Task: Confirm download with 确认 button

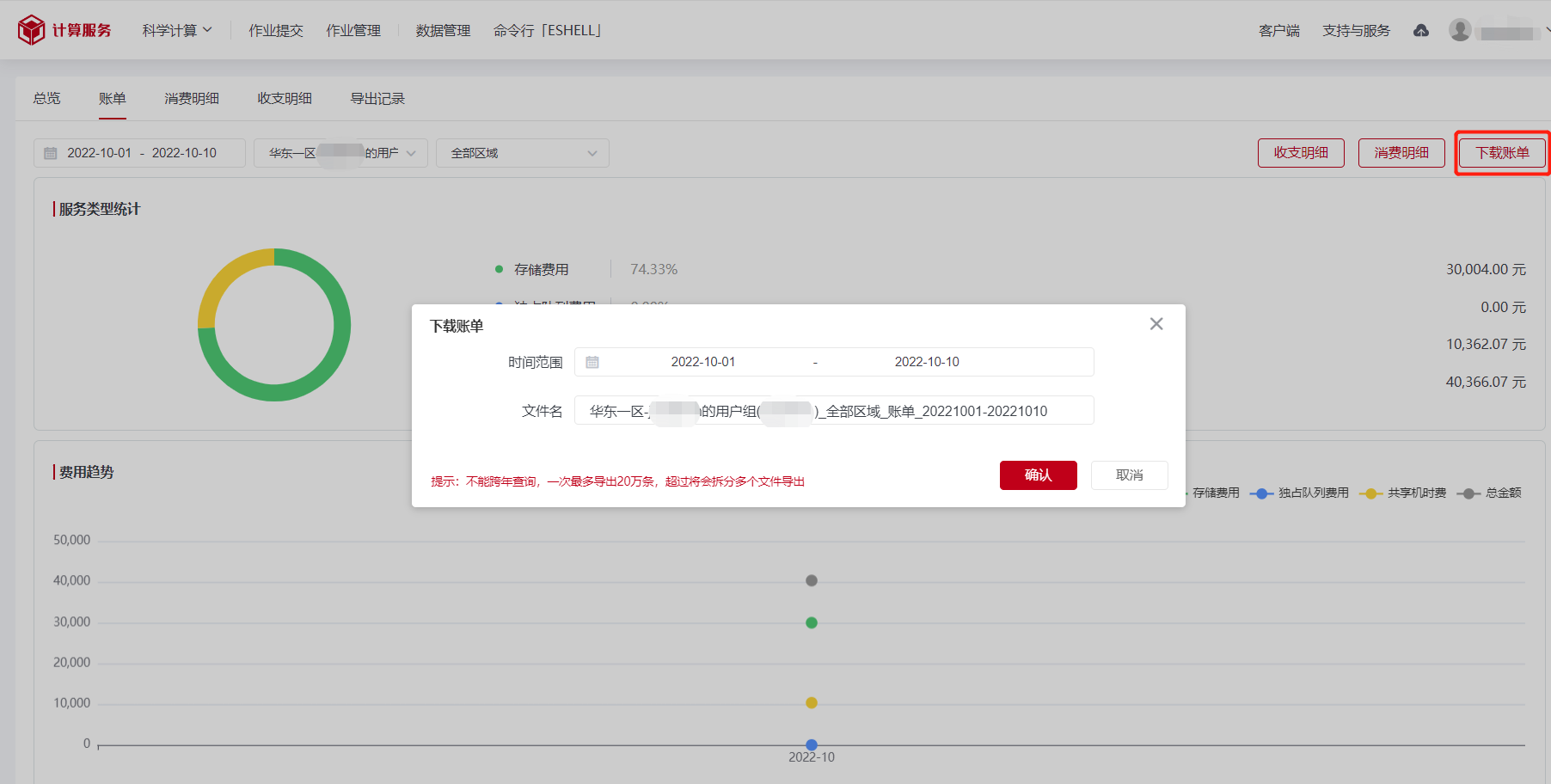Action: pos(1038,475)
